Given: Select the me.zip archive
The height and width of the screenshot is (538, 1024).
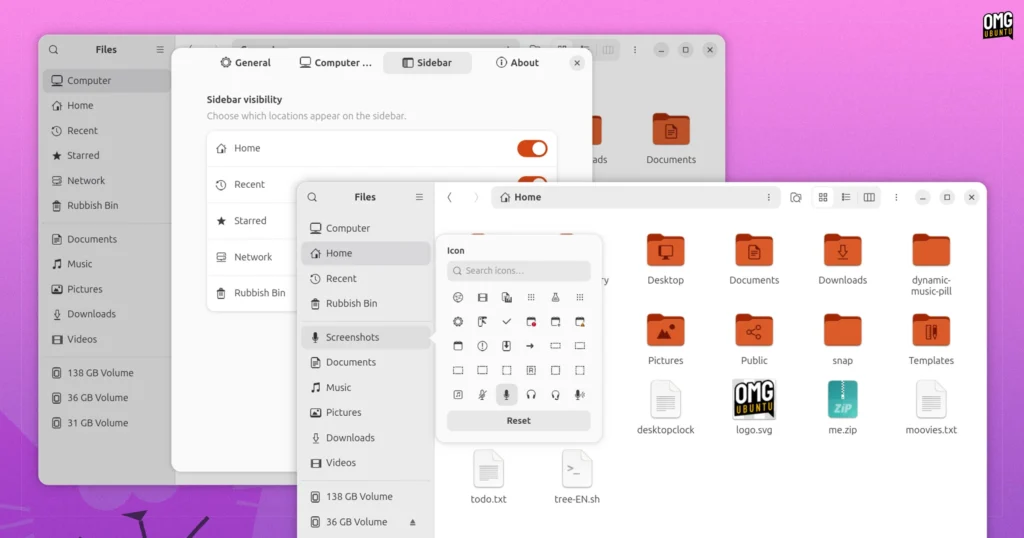Looking at the screenshot, I should 842,407.
